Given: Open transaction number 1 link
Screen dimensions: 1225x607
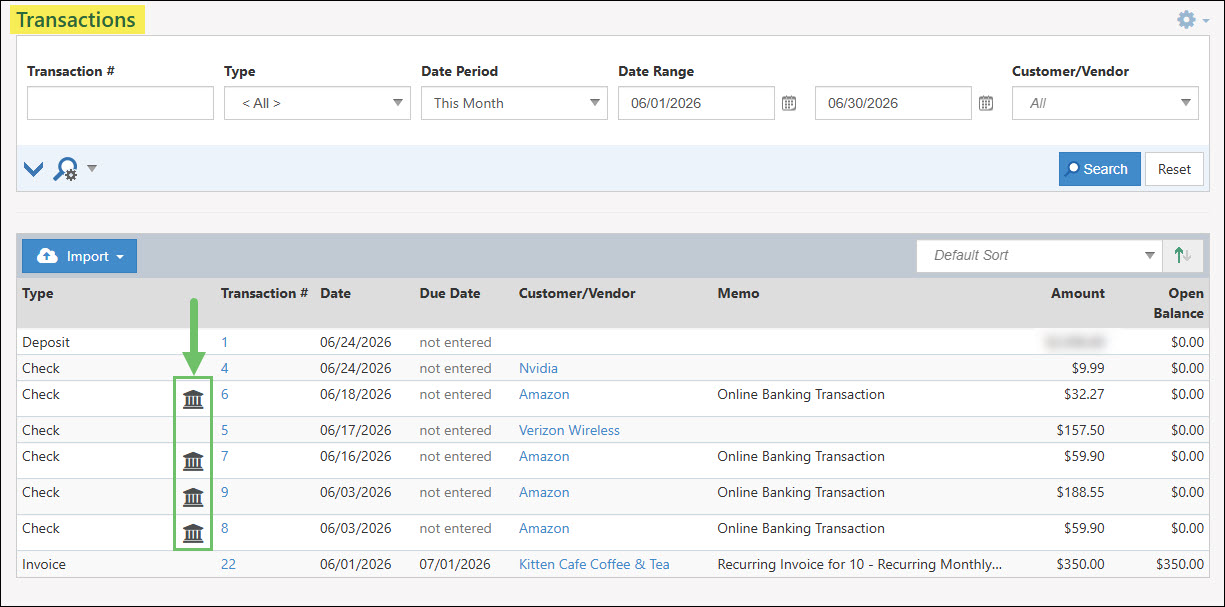Looking at the screenshot, I should coord(225,342).
